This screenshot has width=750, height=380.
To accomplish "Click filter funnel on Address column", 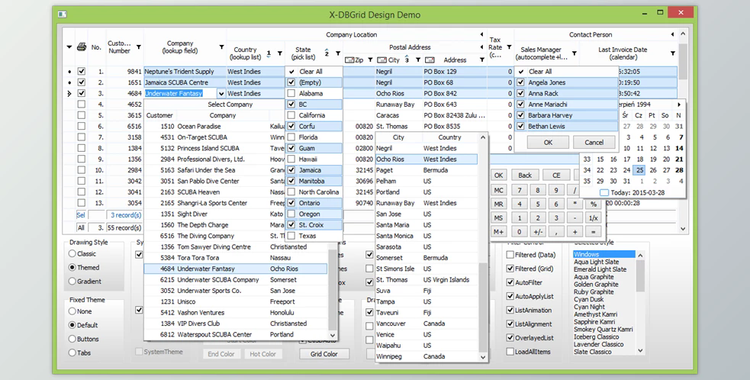I will [x=482, y=60].
